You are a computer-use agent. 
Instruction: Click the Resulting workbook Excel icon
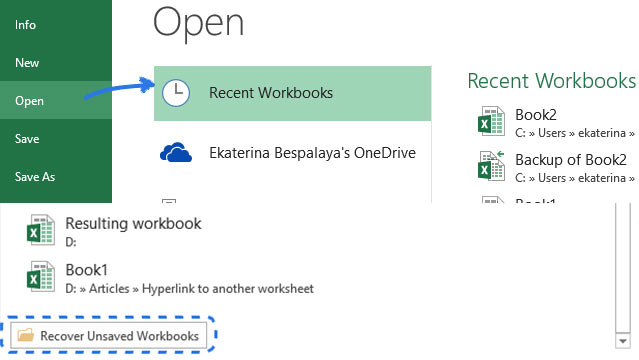click(41, 230)
